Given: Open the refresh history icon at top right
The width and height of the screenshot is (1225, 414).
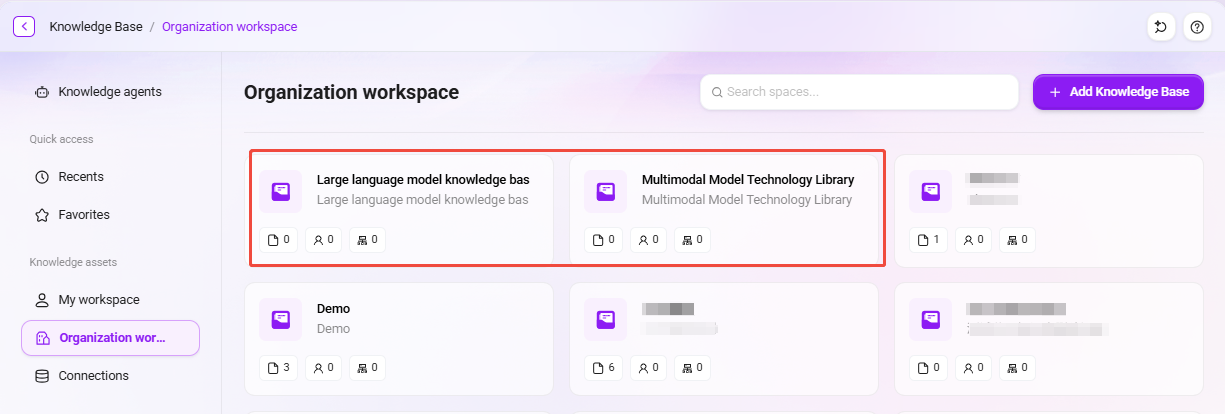Looking at the screenshot, I should point(1161,27).
